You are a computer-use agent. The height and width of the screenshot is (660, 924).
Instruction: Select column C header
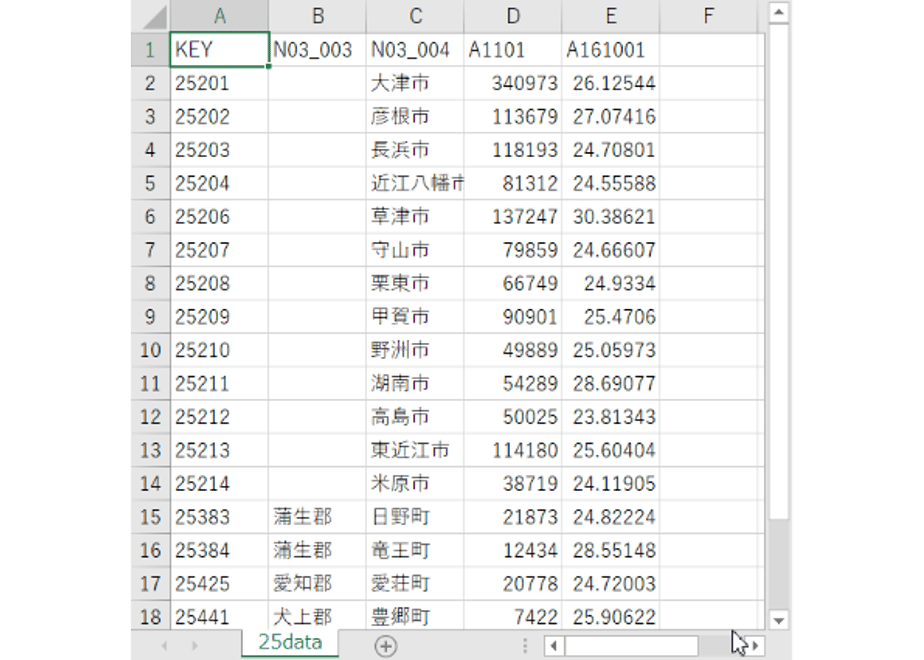(x=415, y=16)
